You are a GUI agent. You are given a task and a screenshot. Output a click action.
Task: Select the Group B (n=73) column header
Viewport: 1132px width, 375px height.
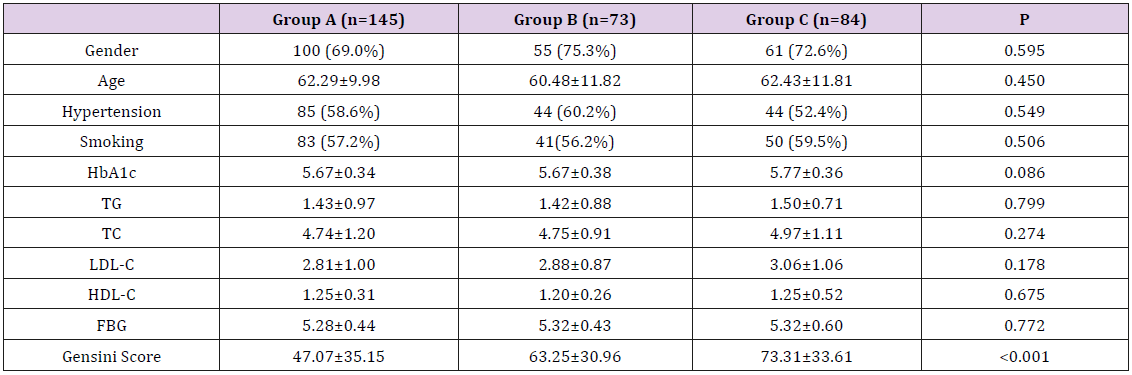click(x=574, y=20)
